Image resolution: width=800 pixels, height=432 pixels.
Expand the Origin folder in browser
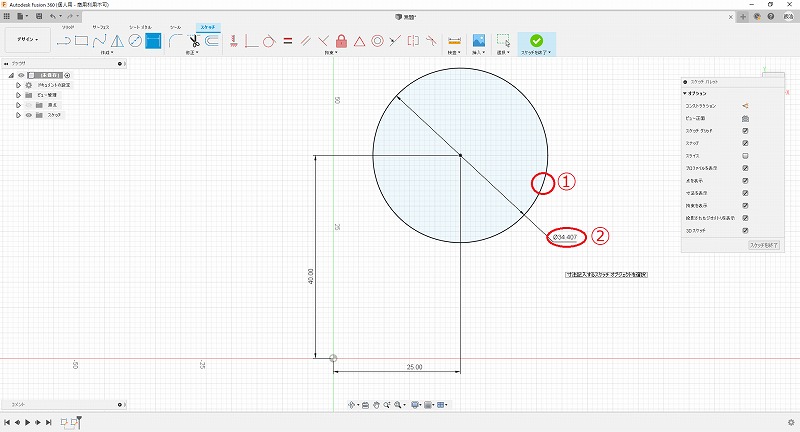[x=18, y=105]
